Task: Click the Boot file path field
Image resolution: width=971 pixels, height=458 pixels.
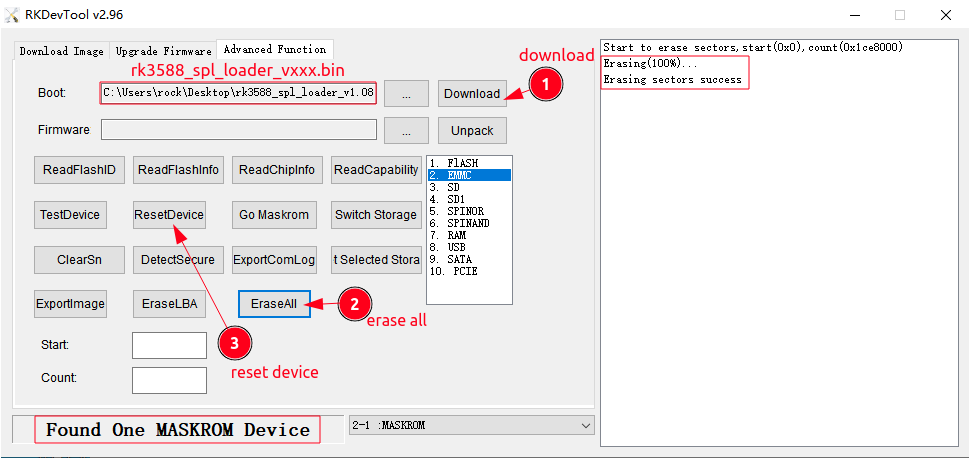Action: pos(238,93)
